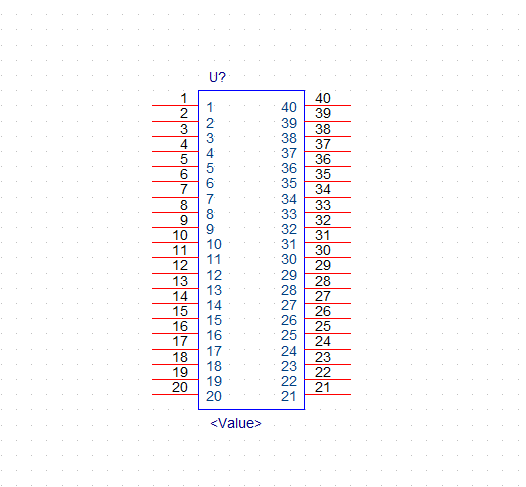The image size is (526, 487).
Task: Select the red pin line of pin 20
Action: 175,394
